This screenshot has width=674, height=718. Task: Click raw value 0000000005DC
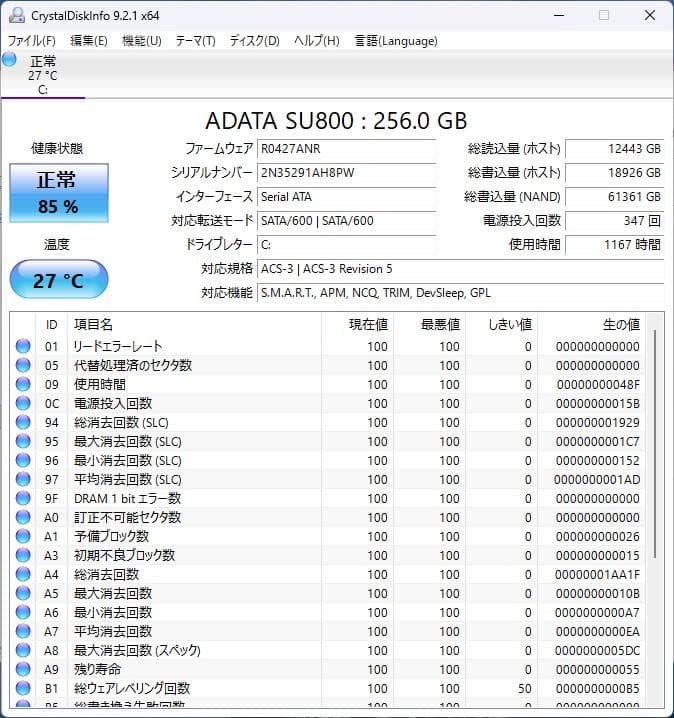point(597,651)
